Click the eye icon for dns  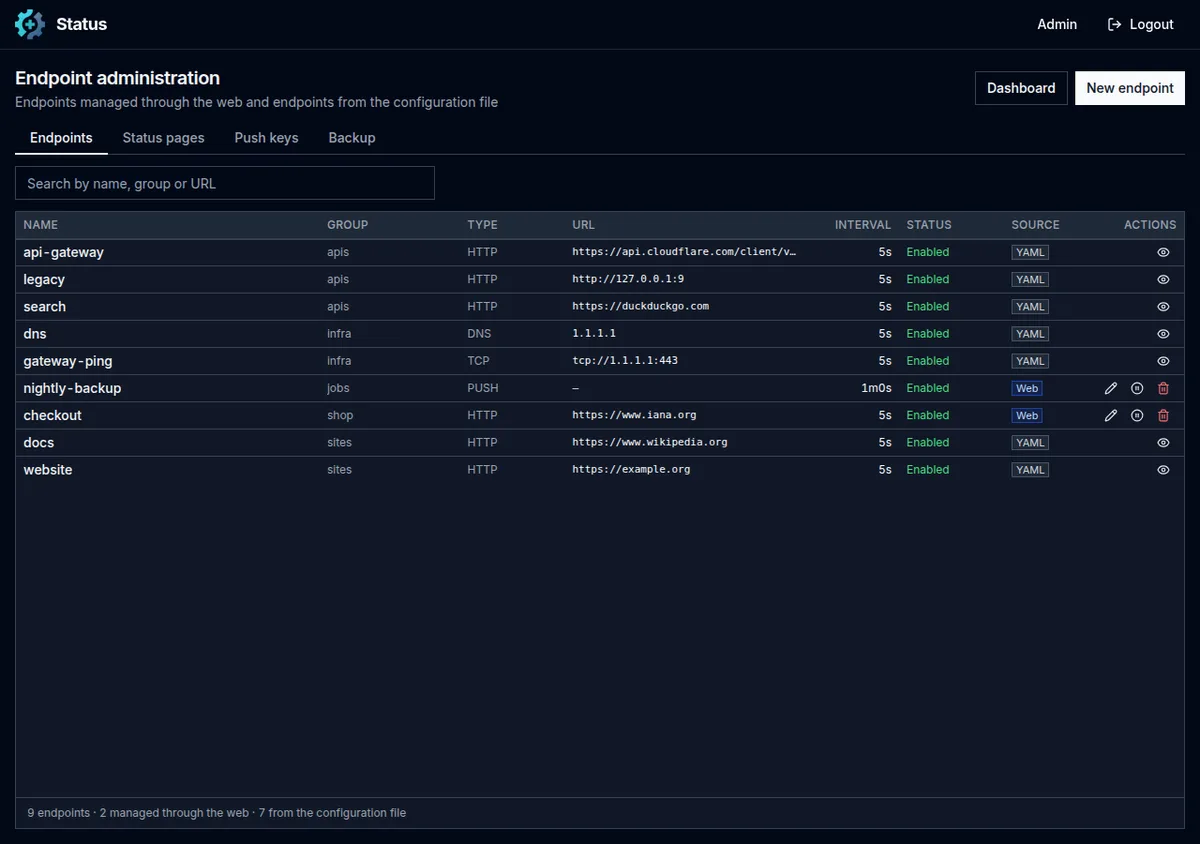(x=1163, y=333)
